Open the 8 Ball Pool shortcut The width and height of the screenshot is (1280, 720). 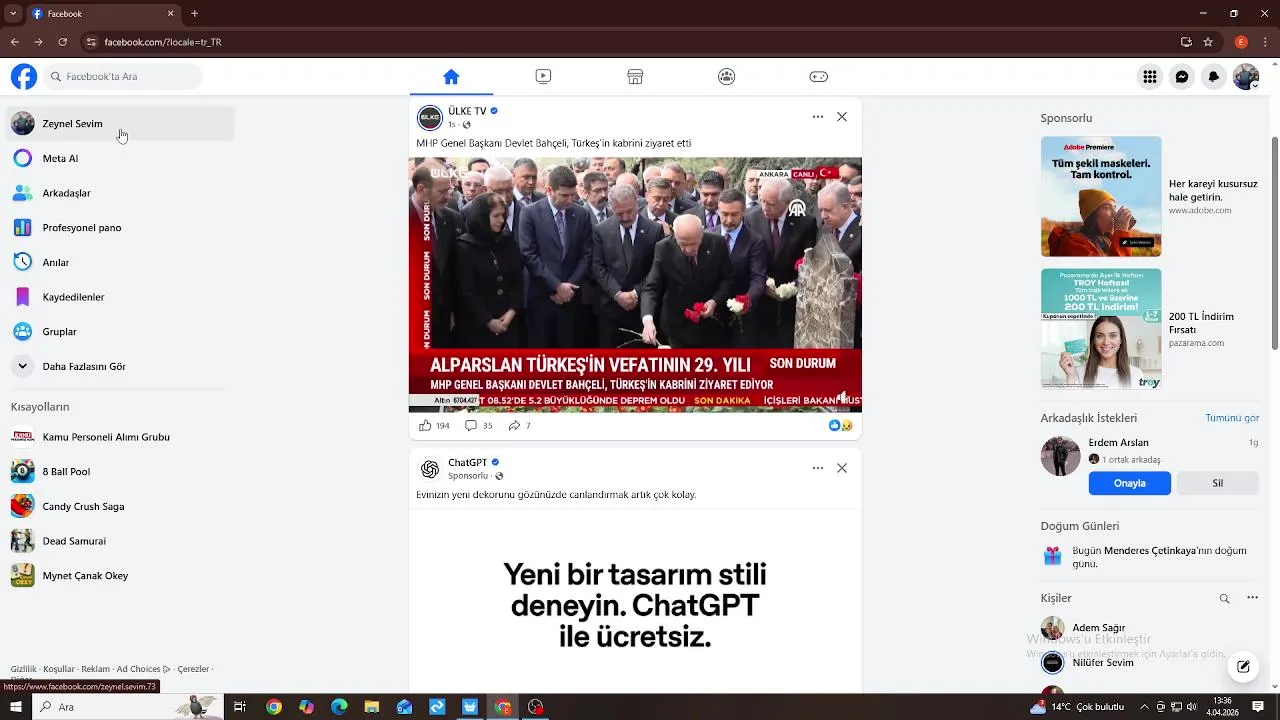(120, 471)
